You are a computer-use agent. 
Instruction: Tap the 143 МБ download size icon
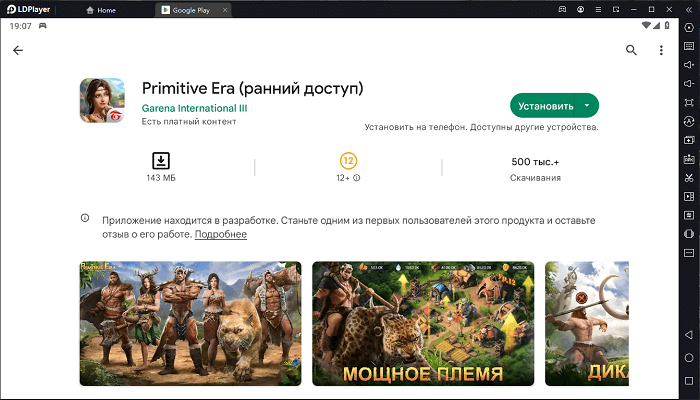tap(161, 161)
